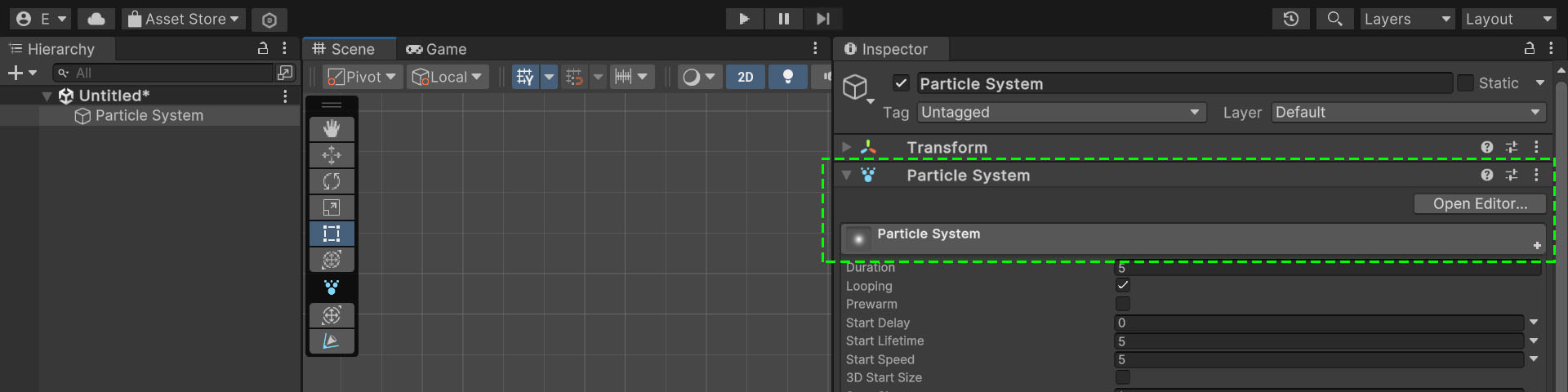
Task: Toggle scene grid visibility
Action: point(525,77)
